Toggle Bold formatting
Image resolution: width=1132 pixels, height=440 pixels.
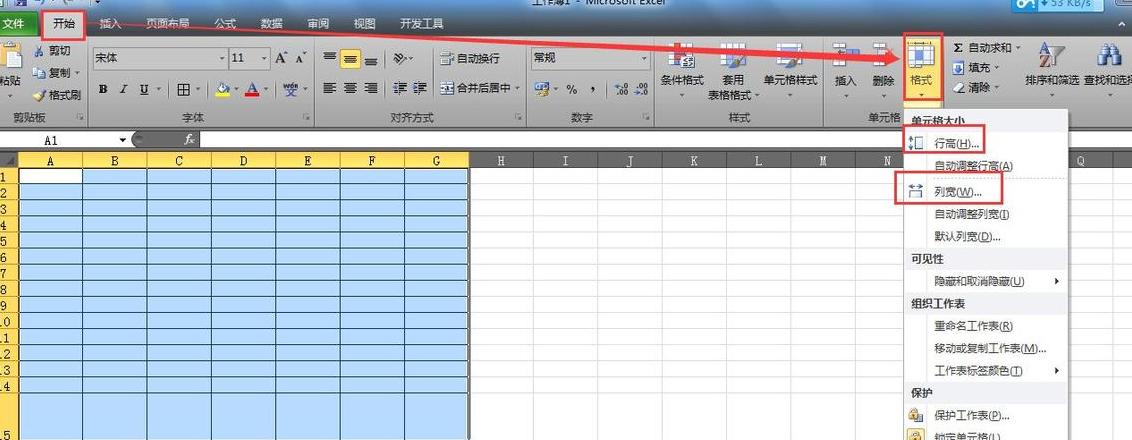coord(103,90)
